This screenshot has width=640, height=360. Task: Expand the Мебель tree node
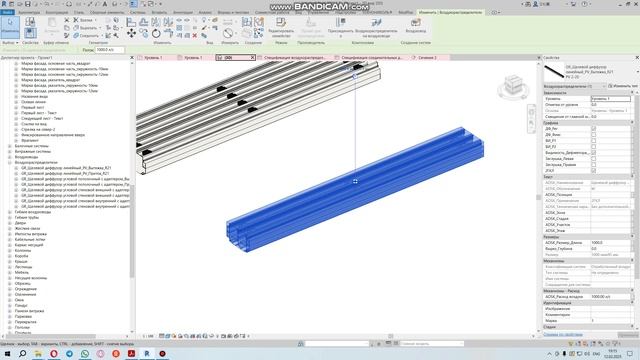click(10, 273)
